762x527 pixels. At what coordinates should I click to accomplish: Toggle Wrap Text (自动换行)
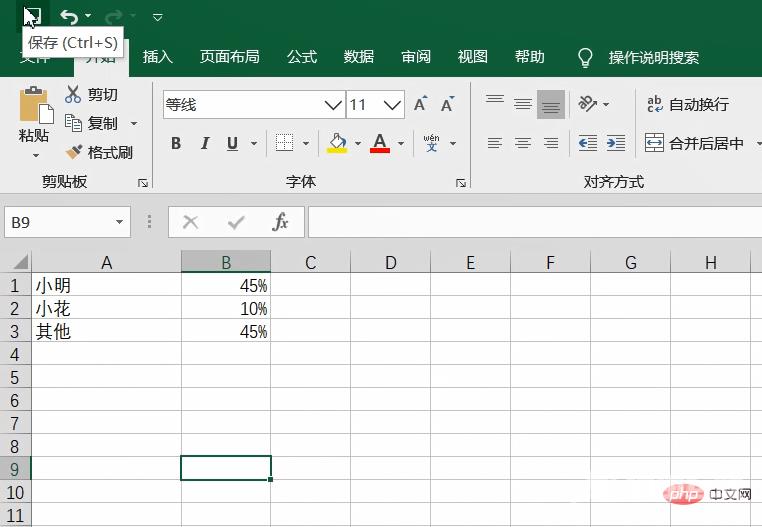pos(688,104)
